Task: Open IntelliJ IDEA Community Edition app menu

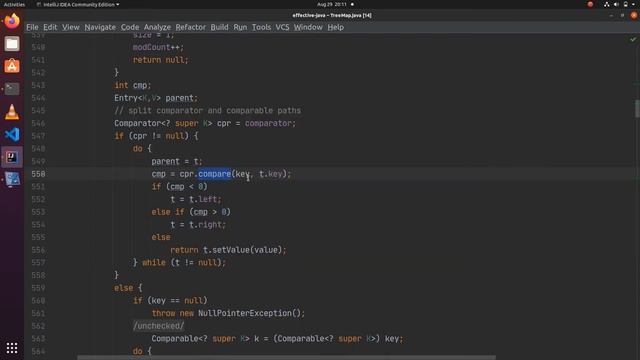Action: pos(78,4)
